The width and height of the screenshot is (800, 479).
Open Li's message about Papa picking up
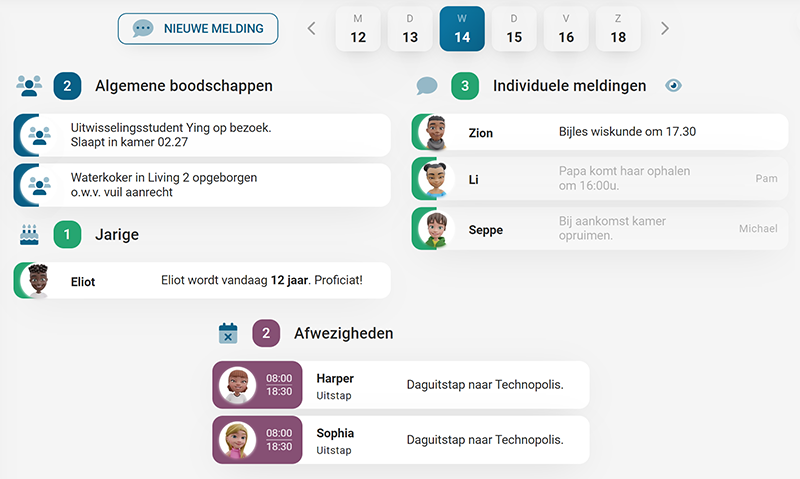[610, 179]
